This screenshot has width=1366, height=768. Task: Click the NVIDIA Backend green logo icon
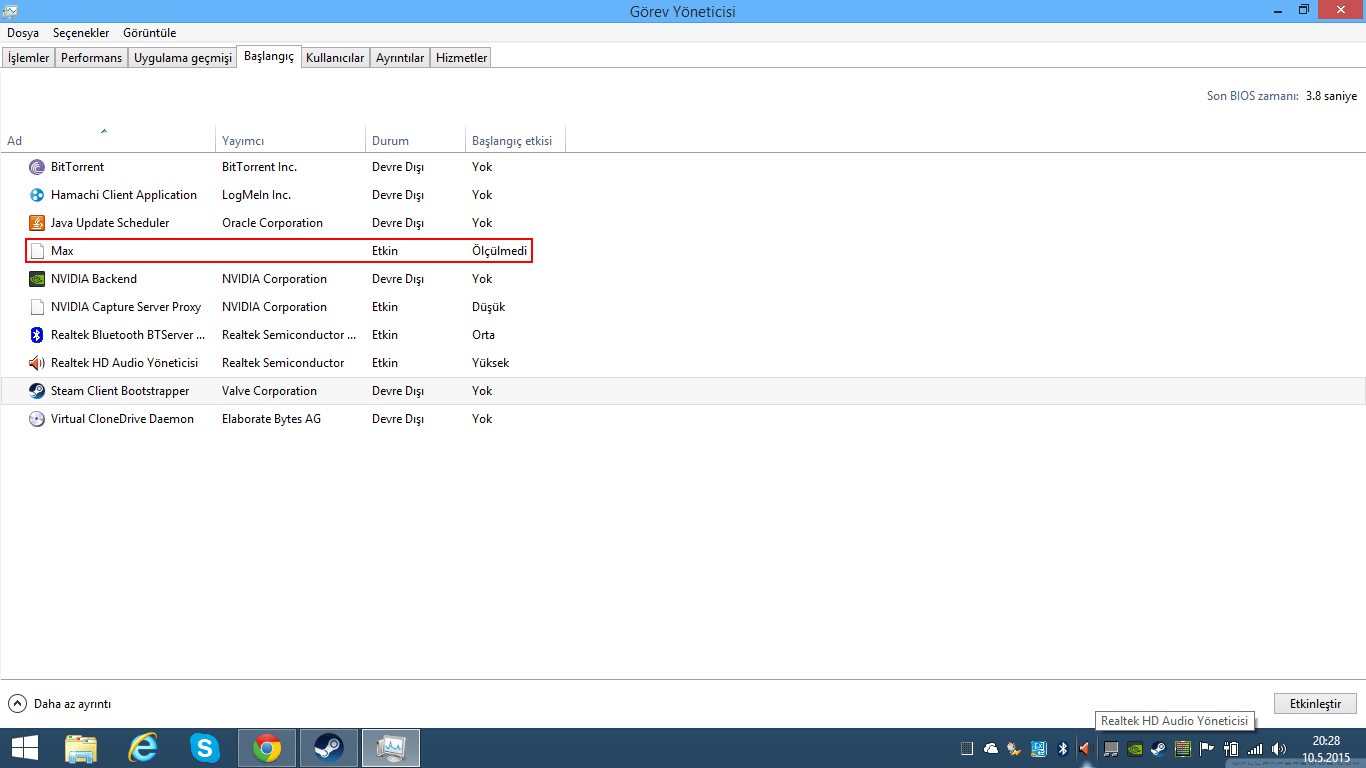pyautogui.click(x=37, y=279)
